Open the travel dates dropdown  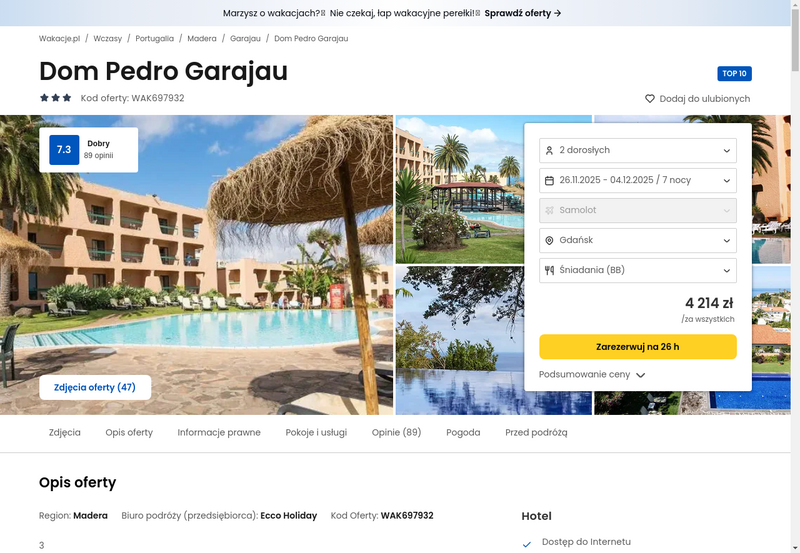(x=638, y=181)
